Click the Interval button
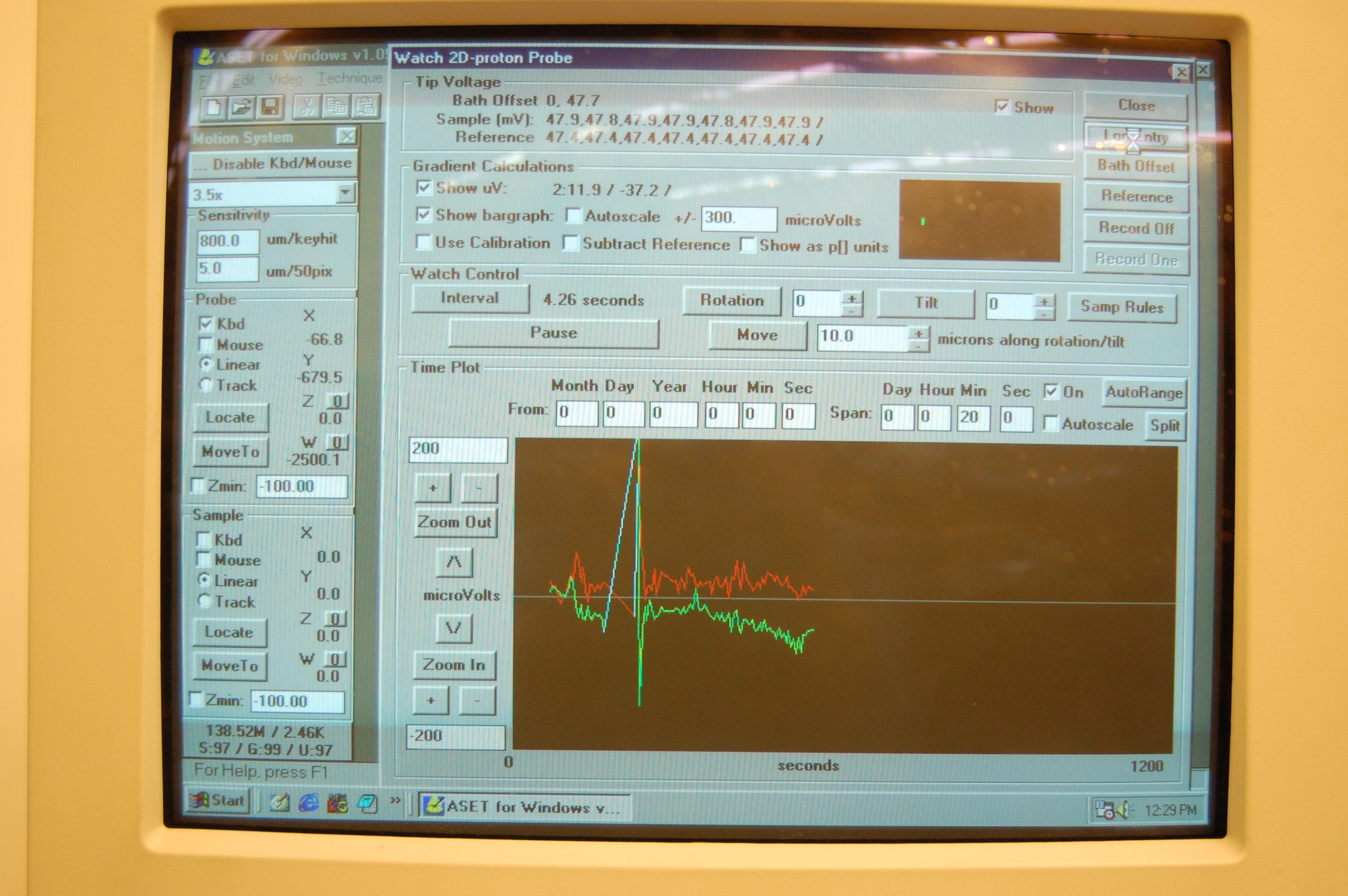 pyautogui.click(x=470, y=298)
